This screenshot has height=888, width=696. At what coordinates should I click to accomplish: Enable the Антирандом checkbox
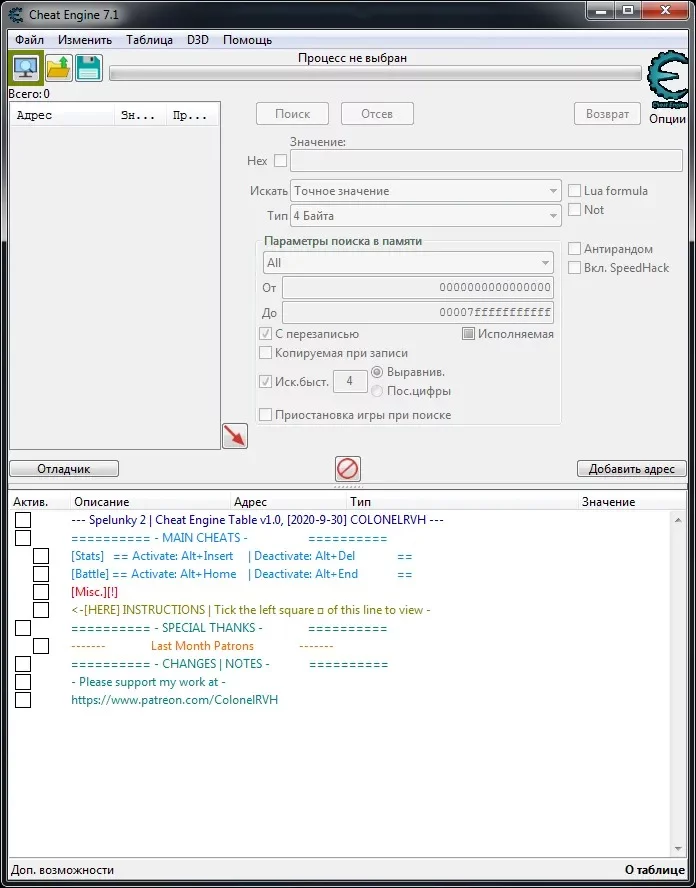[x=574, y=249]
